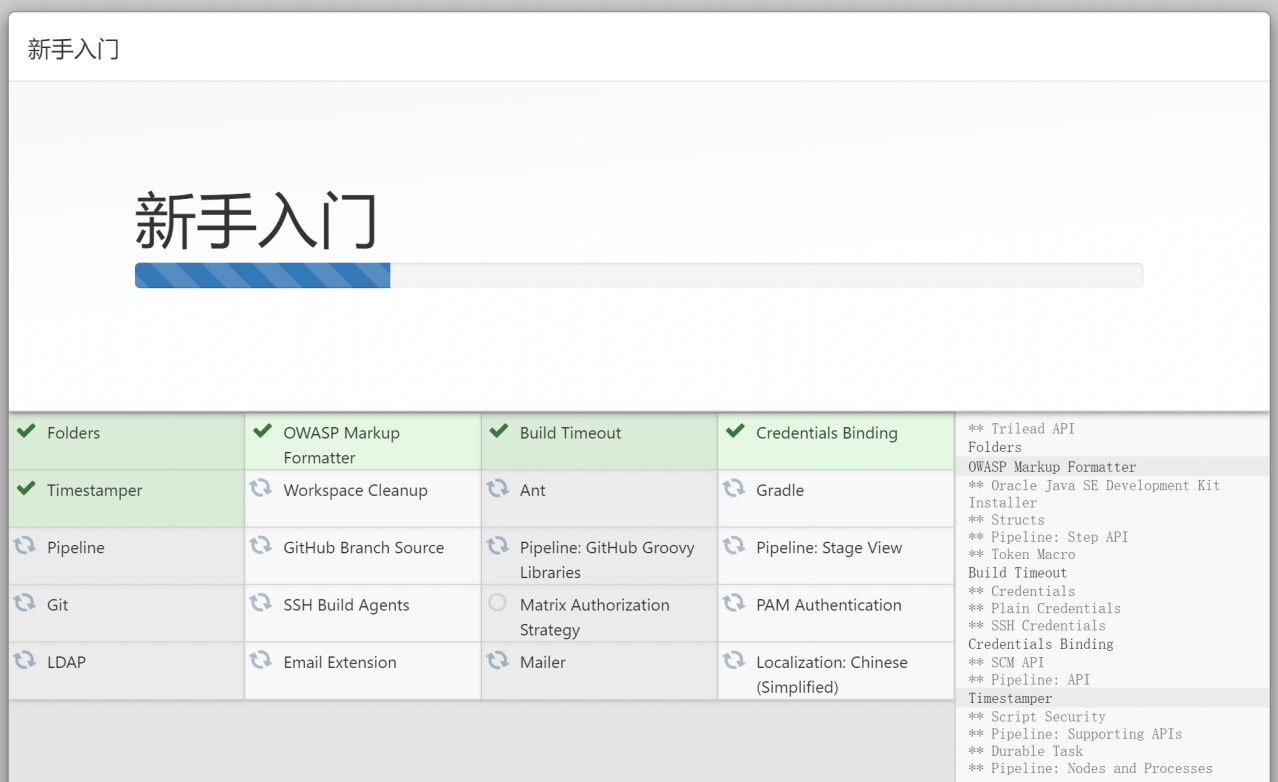Click spinner icon beside Pipeline: Stage View
1278x782 pixels.
(x=734, y=546)
